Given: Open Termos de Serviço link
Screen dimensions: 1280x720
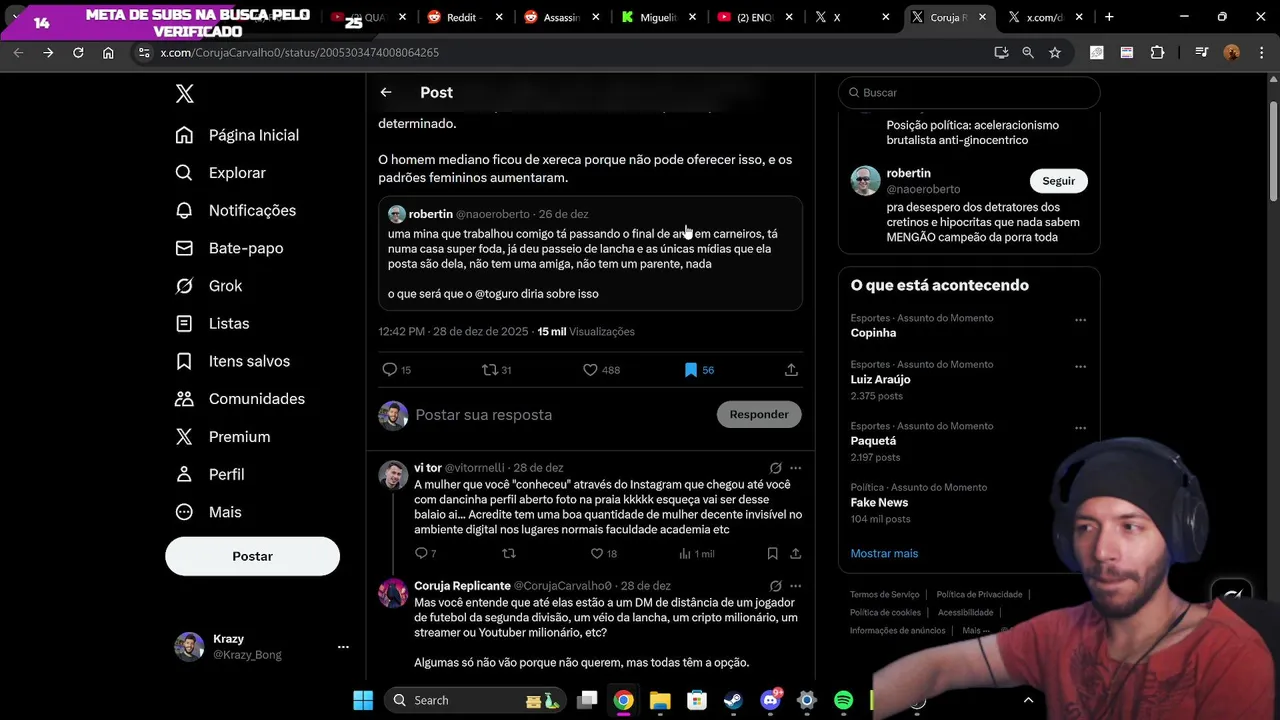Looking at the screenshot, I should (x=885, y=594).
